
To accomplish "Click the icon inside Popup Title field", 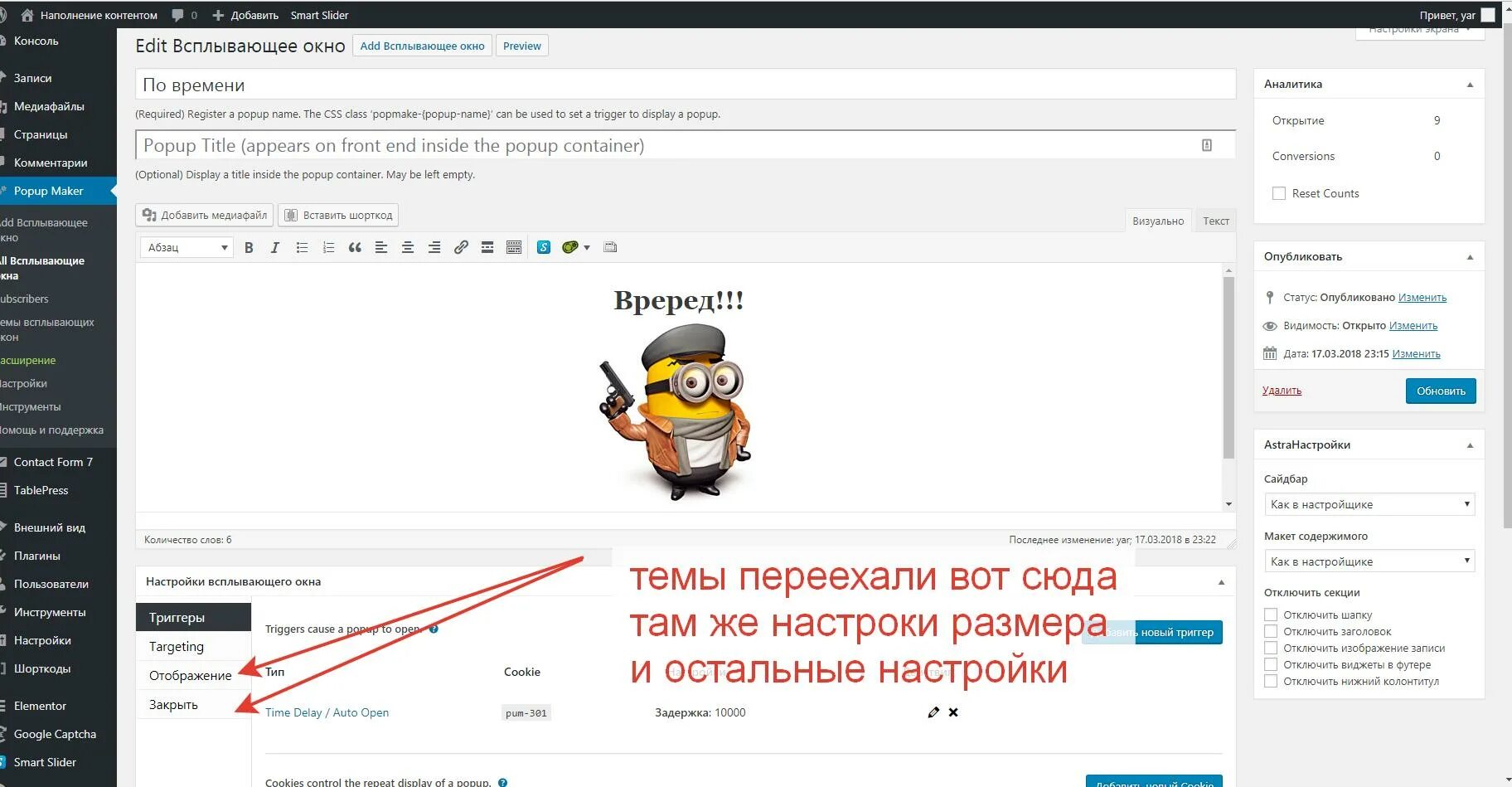I will [x=1207, y=145].
